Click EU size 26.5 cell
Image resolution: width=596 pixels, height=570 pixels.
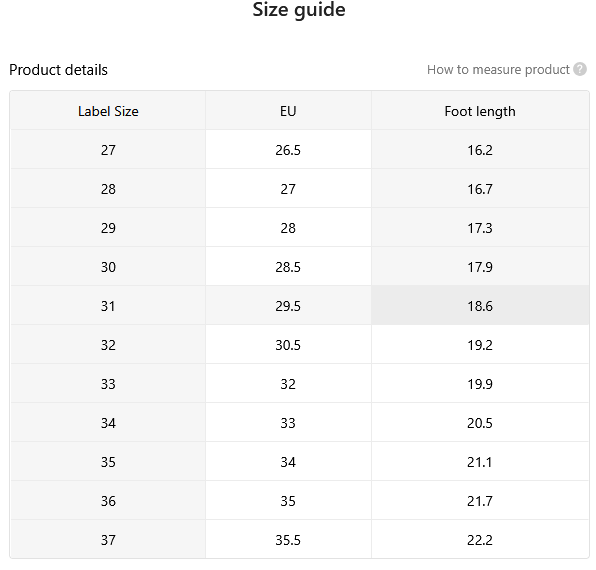tap(288, 150)
